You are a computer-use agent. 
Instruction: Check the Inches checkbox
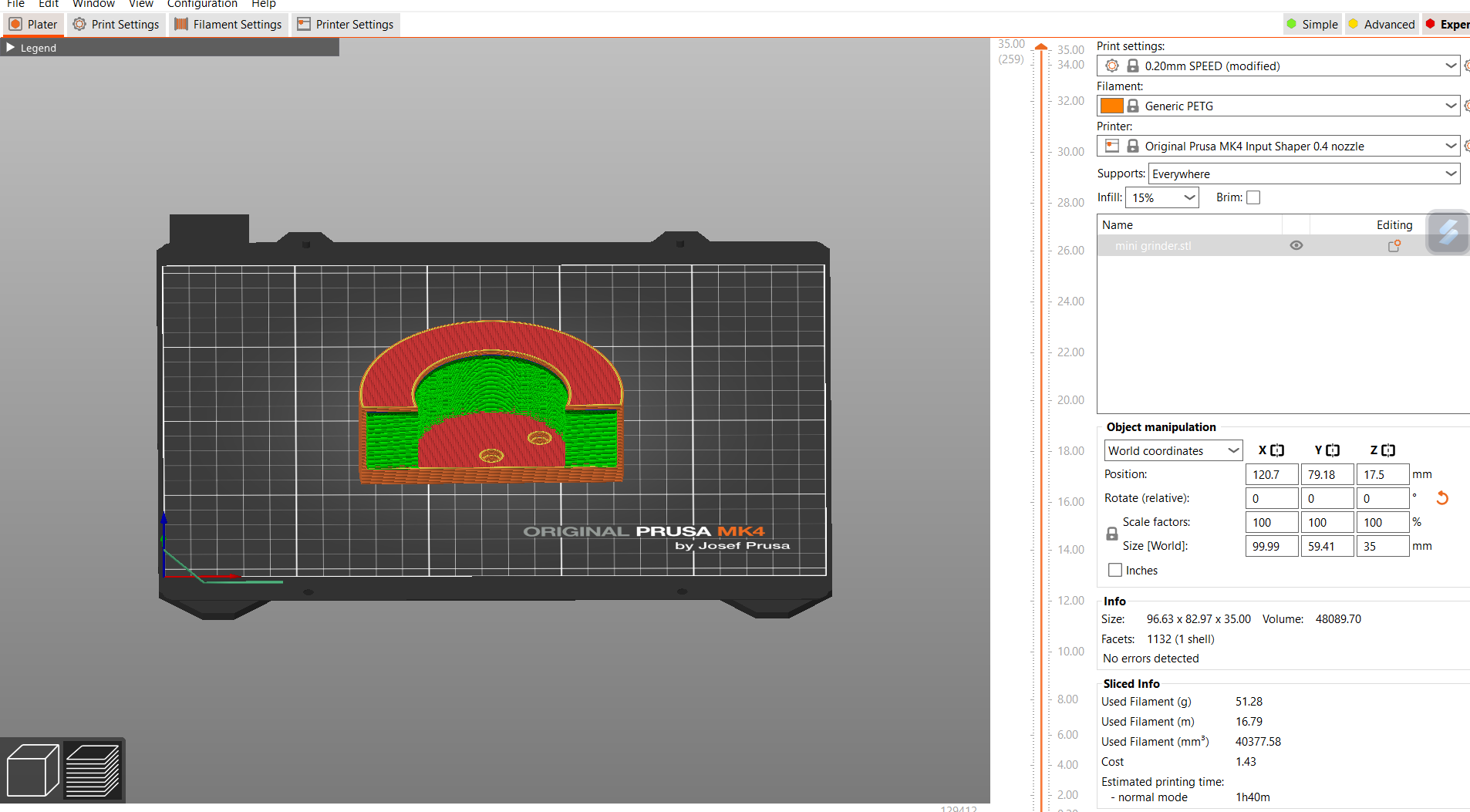pyautogui.click(x=1115, y=570)
